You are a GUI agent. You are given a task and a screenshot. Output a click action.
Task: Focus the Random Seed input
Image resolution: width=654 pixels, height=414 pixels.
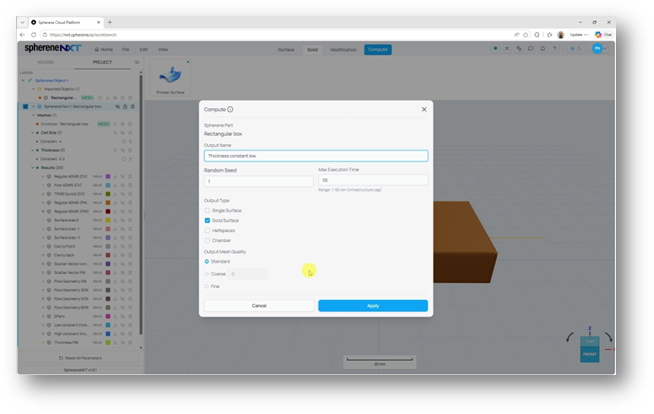pyautogui.click(x=259, y=181)
